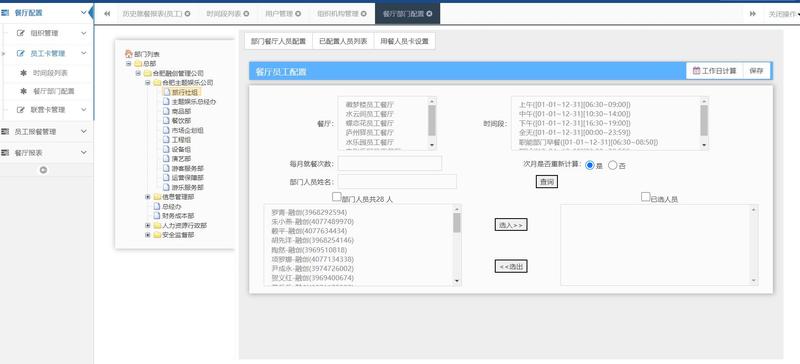Expand the 信息管理部 tree node

click(148, 197)
